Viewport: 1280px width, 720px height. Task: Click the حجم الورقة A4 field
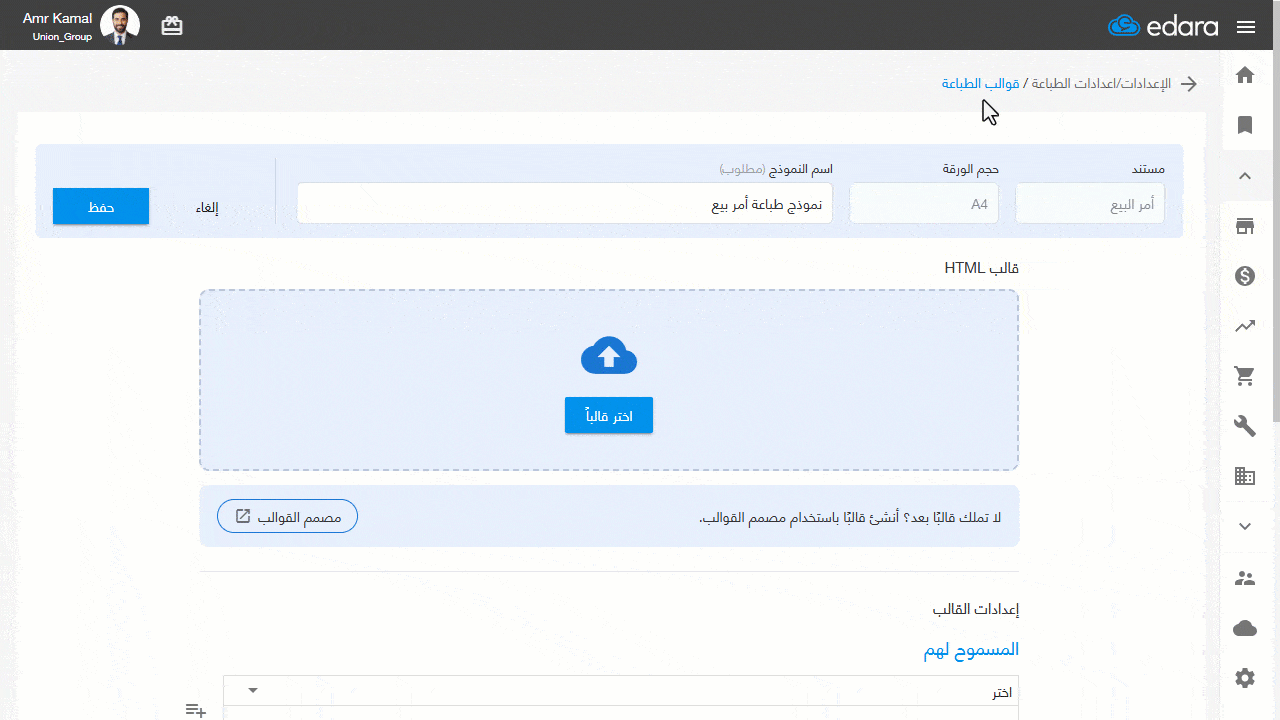tap(924, 204)
